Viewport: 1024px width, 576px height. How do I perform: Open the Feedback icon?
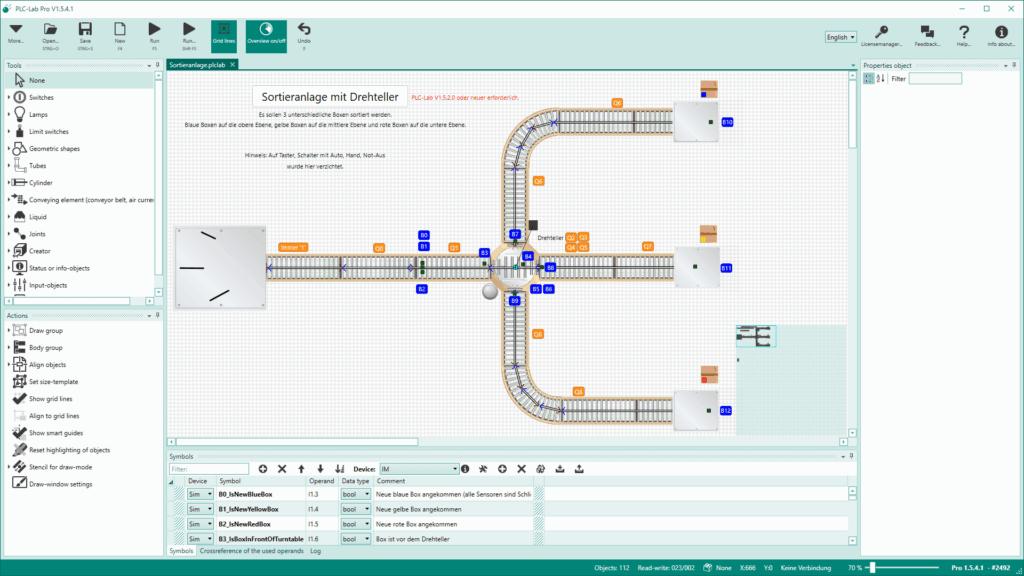pos(927,35)
